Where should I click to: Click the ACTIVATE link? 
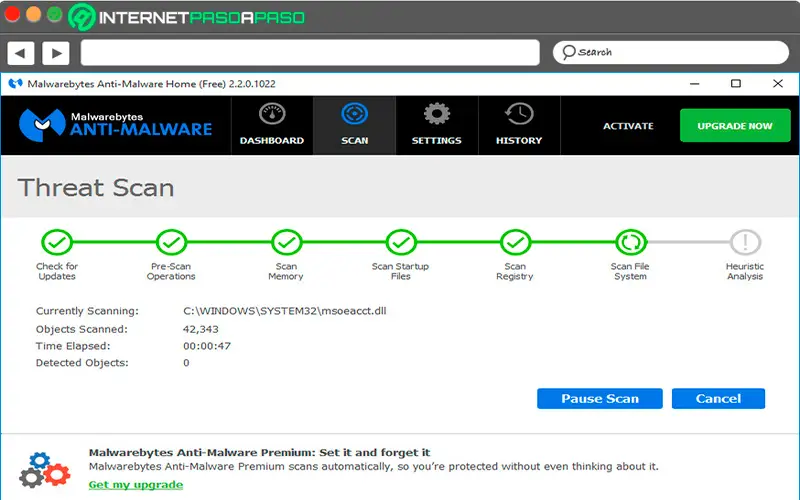click(x=628, y=126)
